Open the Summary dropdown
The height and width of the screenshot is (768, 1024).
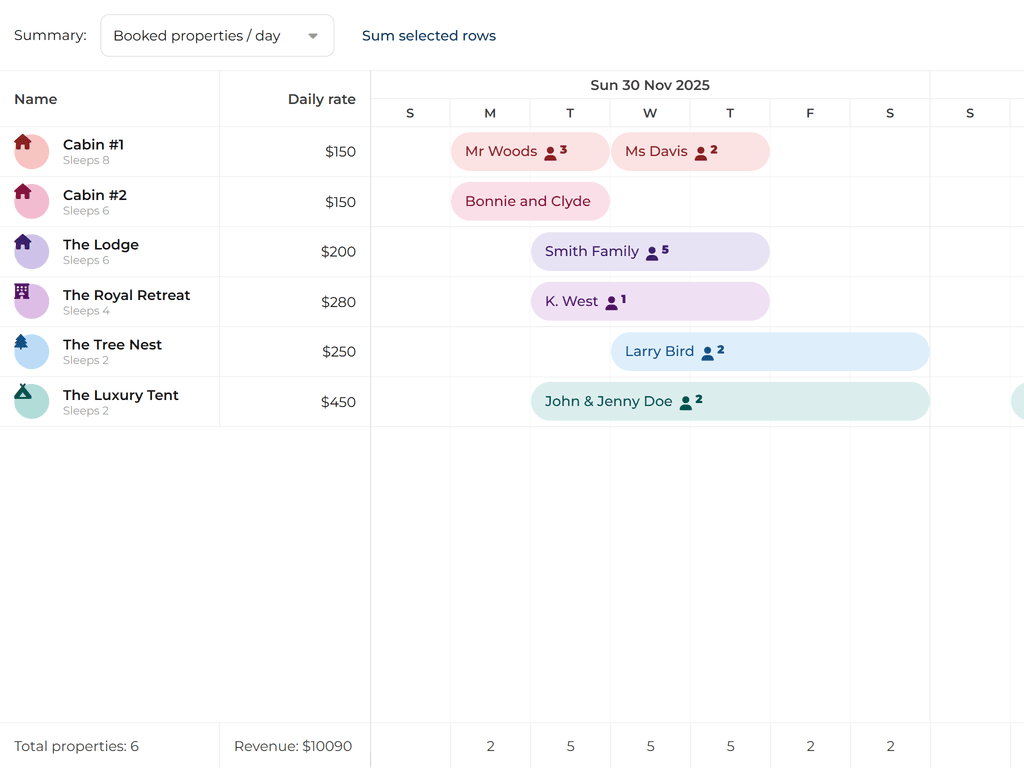click(216, 36)
